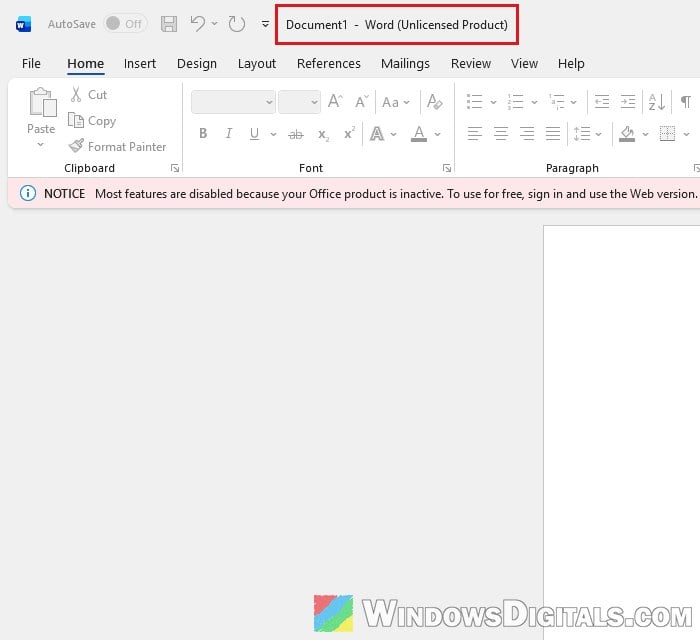Click the Text Effects icon
This screenshot has height=640, width=700.
[377, 133]
